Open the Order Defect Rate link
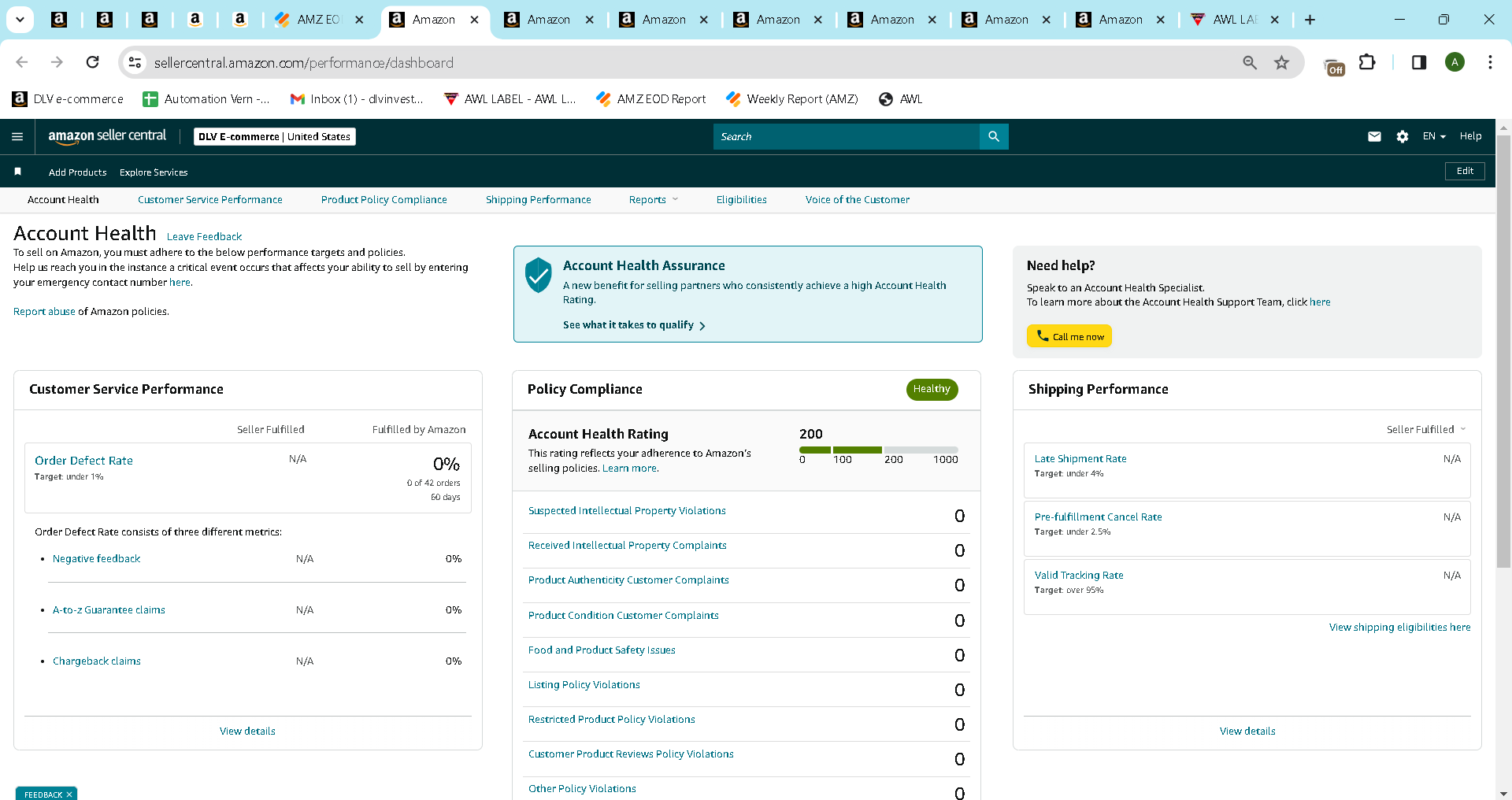The image size is (1512, 800). pos(83,461)
